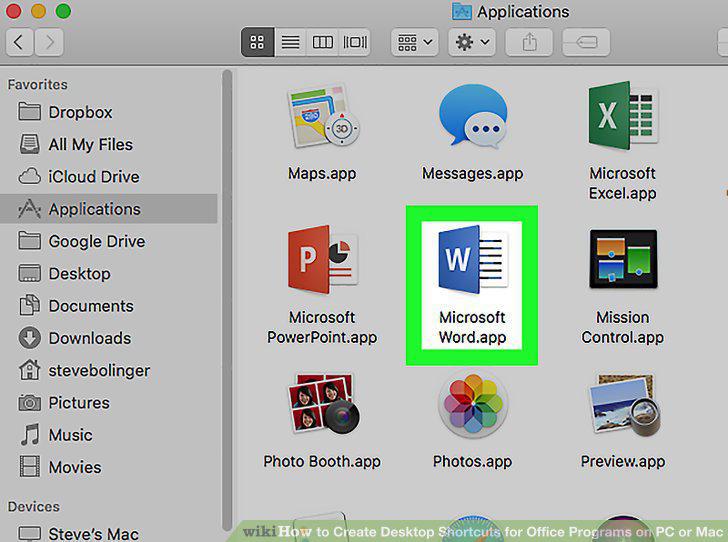Open Pictures in the sidebar

(x=109, y=403)
